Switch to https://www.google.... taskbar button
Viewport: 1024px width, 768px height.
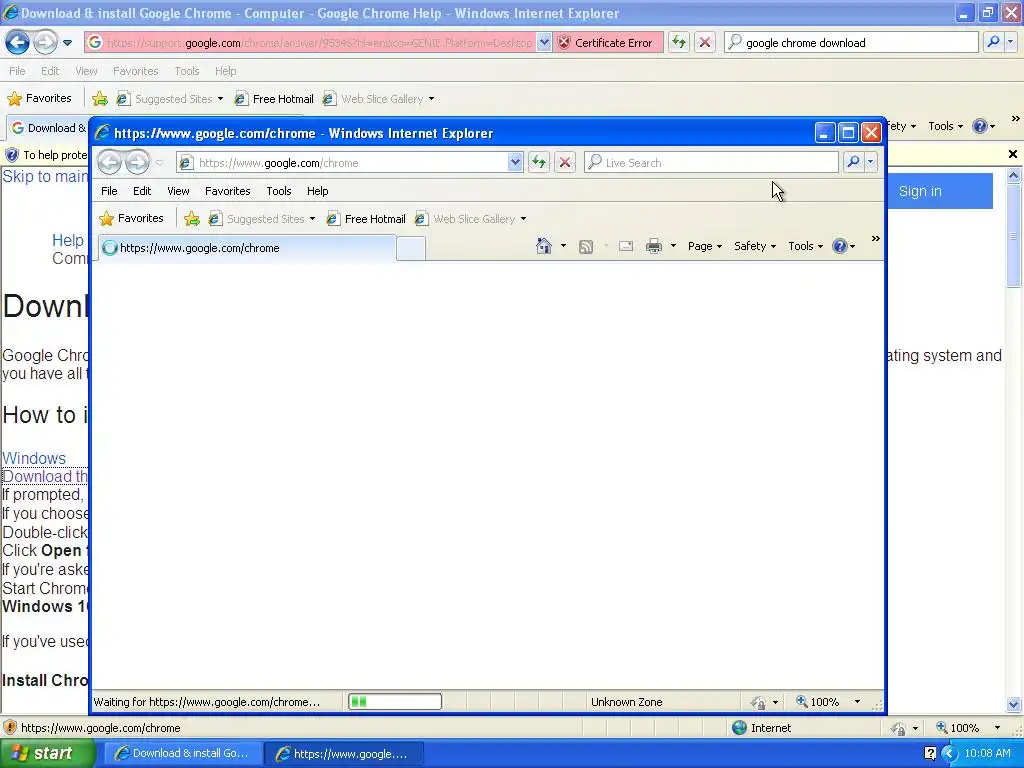pos(344,754)
